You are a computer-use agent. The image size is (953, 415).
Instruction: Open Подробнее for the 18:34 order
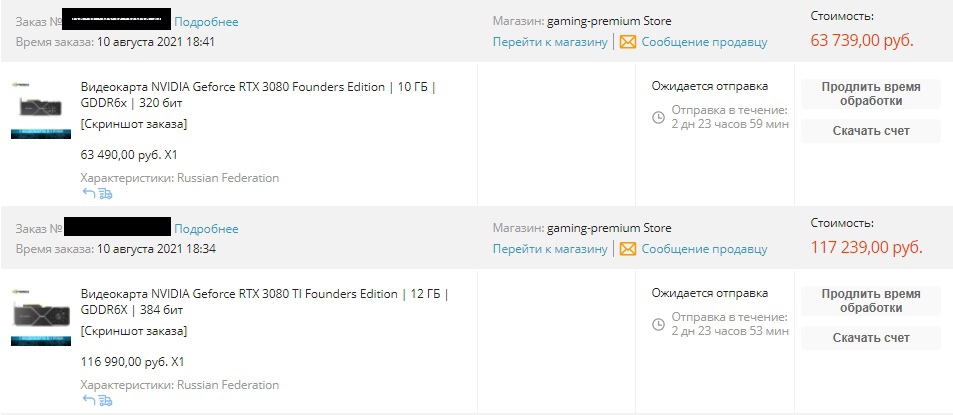tap(206, 228)
